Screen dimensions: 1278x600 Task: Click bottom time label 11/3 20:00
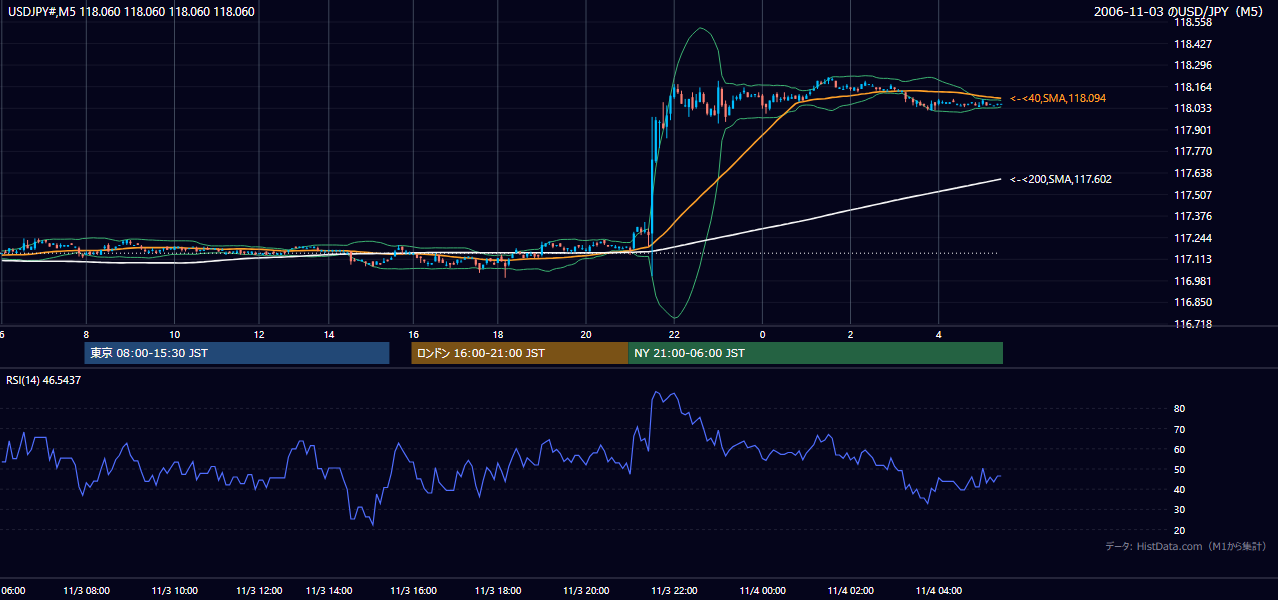(x=587, y=591)
